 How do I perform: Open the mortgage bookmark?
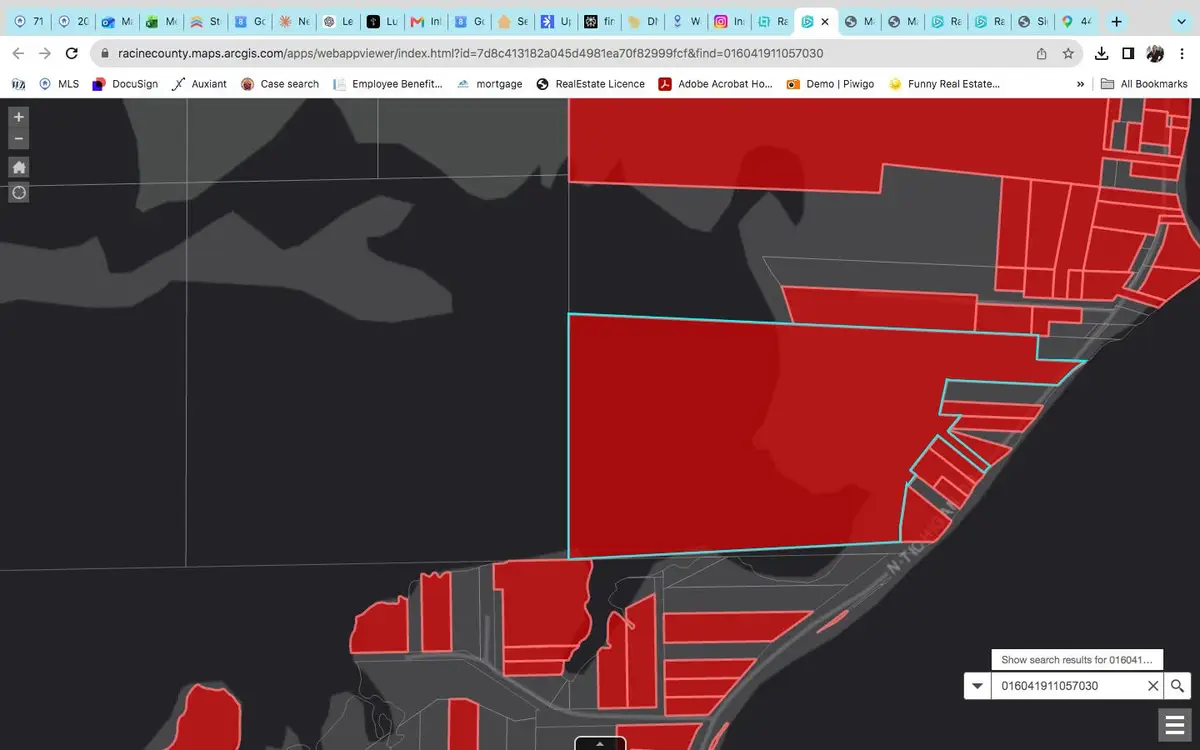pyautogui.click(x=489, y=84)
